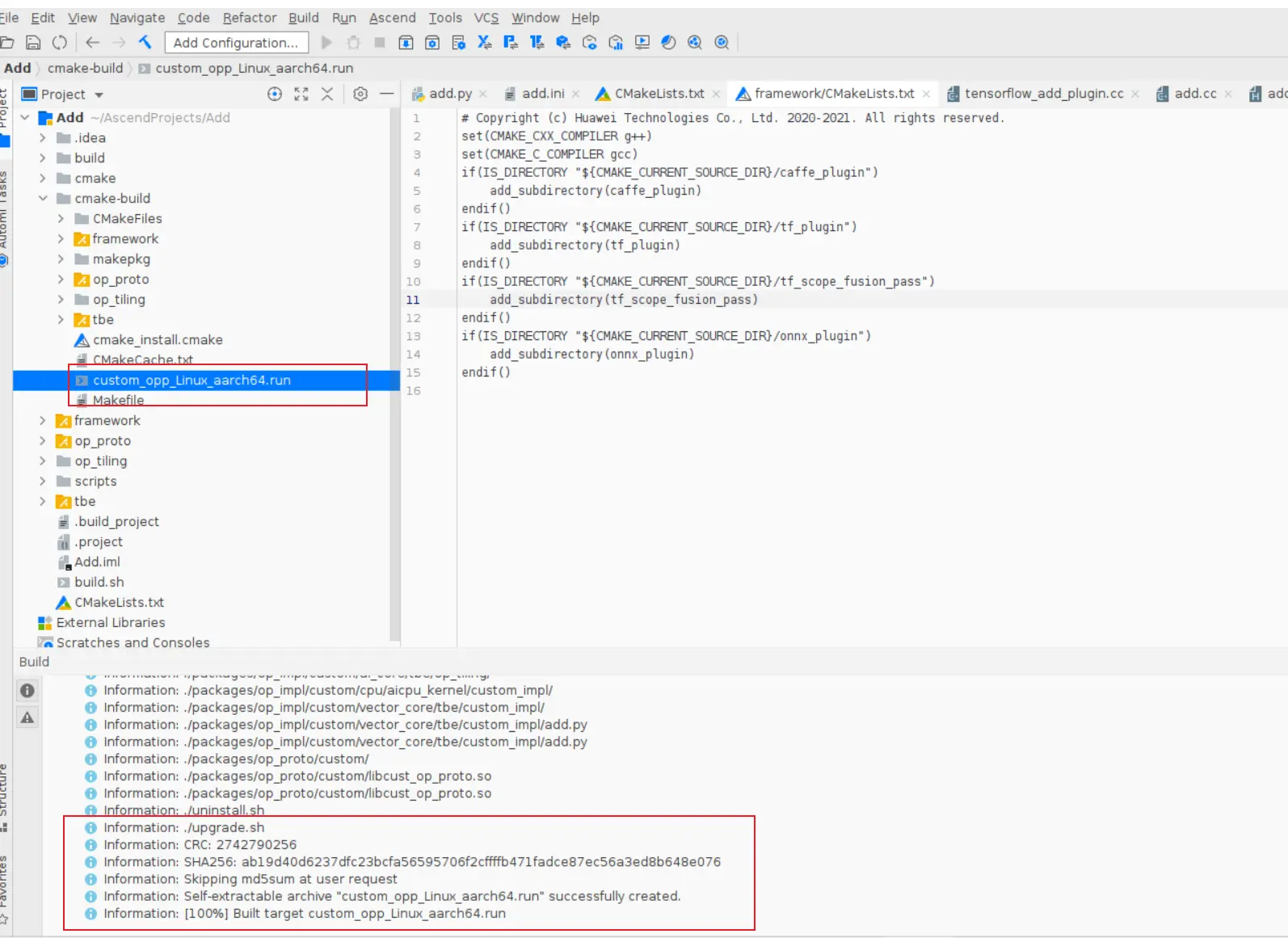The width and height of the screenshot is (1288, 938).
Task: Select External Libraries node
Action: click(110, 623)
